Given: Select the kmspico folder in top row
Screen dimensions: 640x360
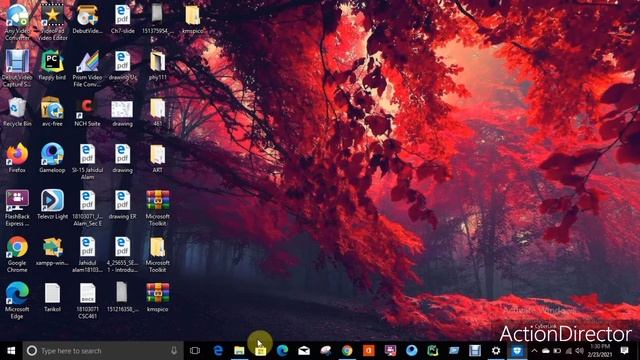Looking at the screenshot, I should [x=193, y=19].
